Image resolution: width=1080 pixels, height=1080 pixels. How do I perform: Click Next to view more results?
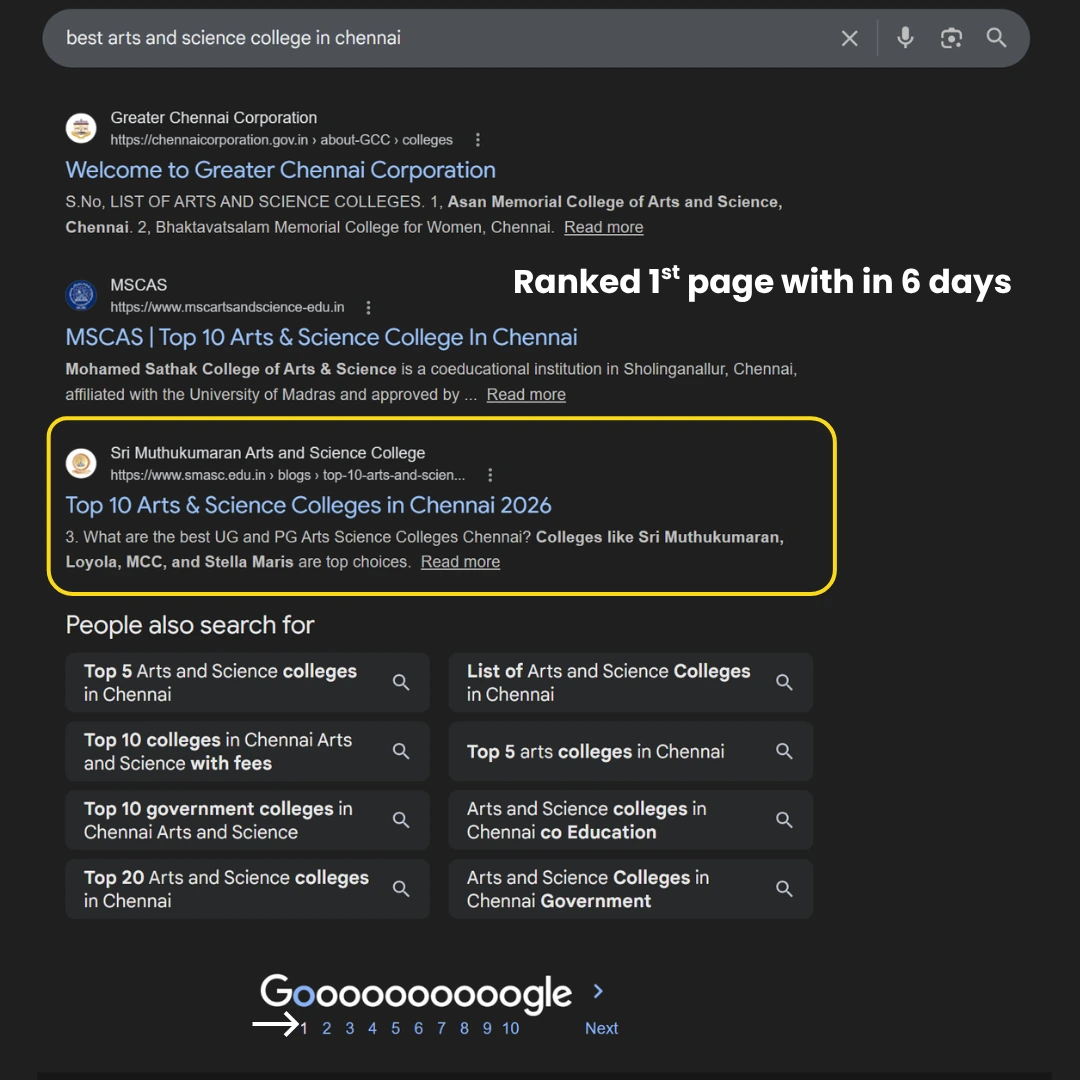click(x=601, y=1028)
